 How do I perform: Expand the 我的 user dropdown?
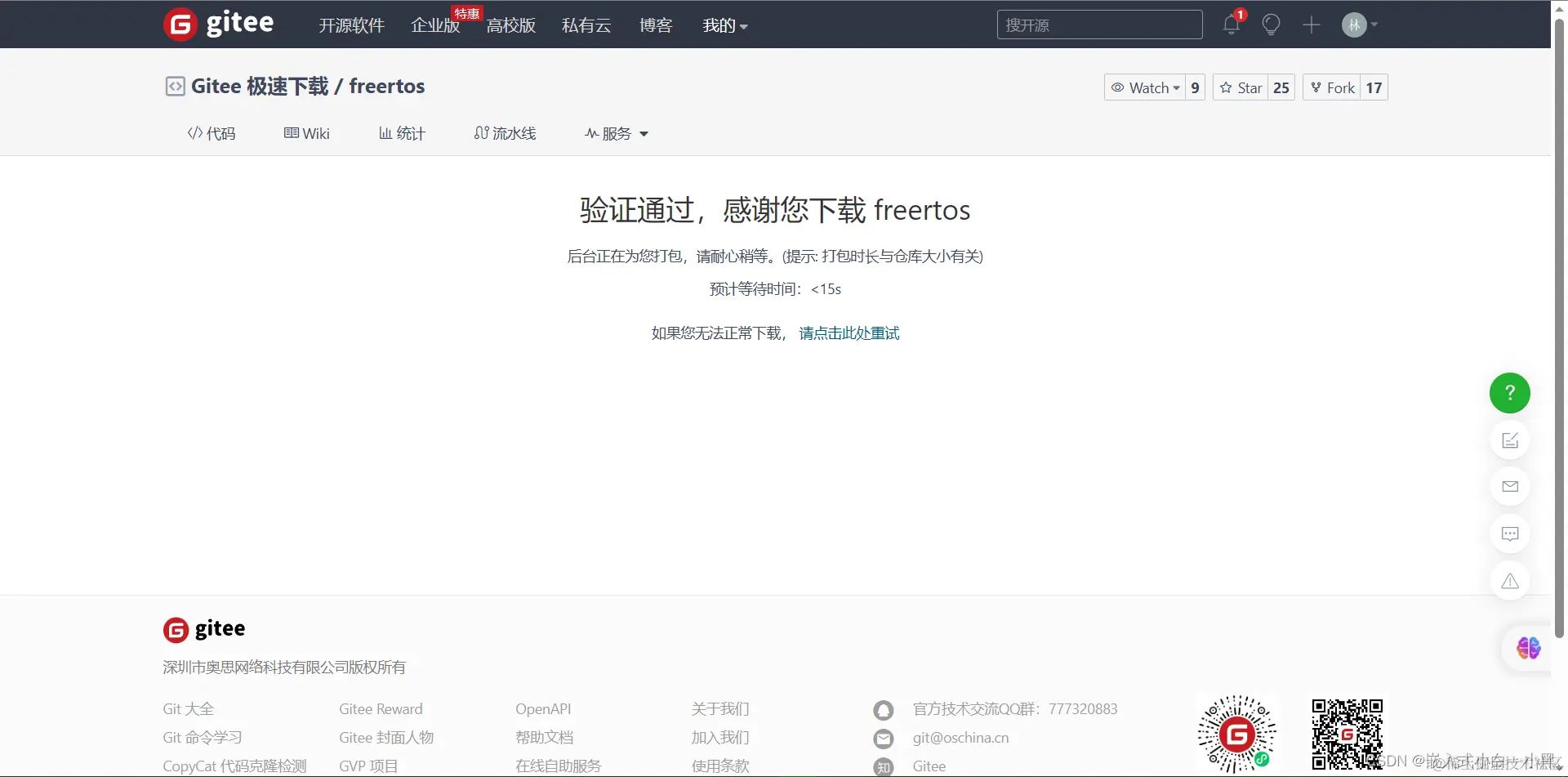click(x=724, y=25)
